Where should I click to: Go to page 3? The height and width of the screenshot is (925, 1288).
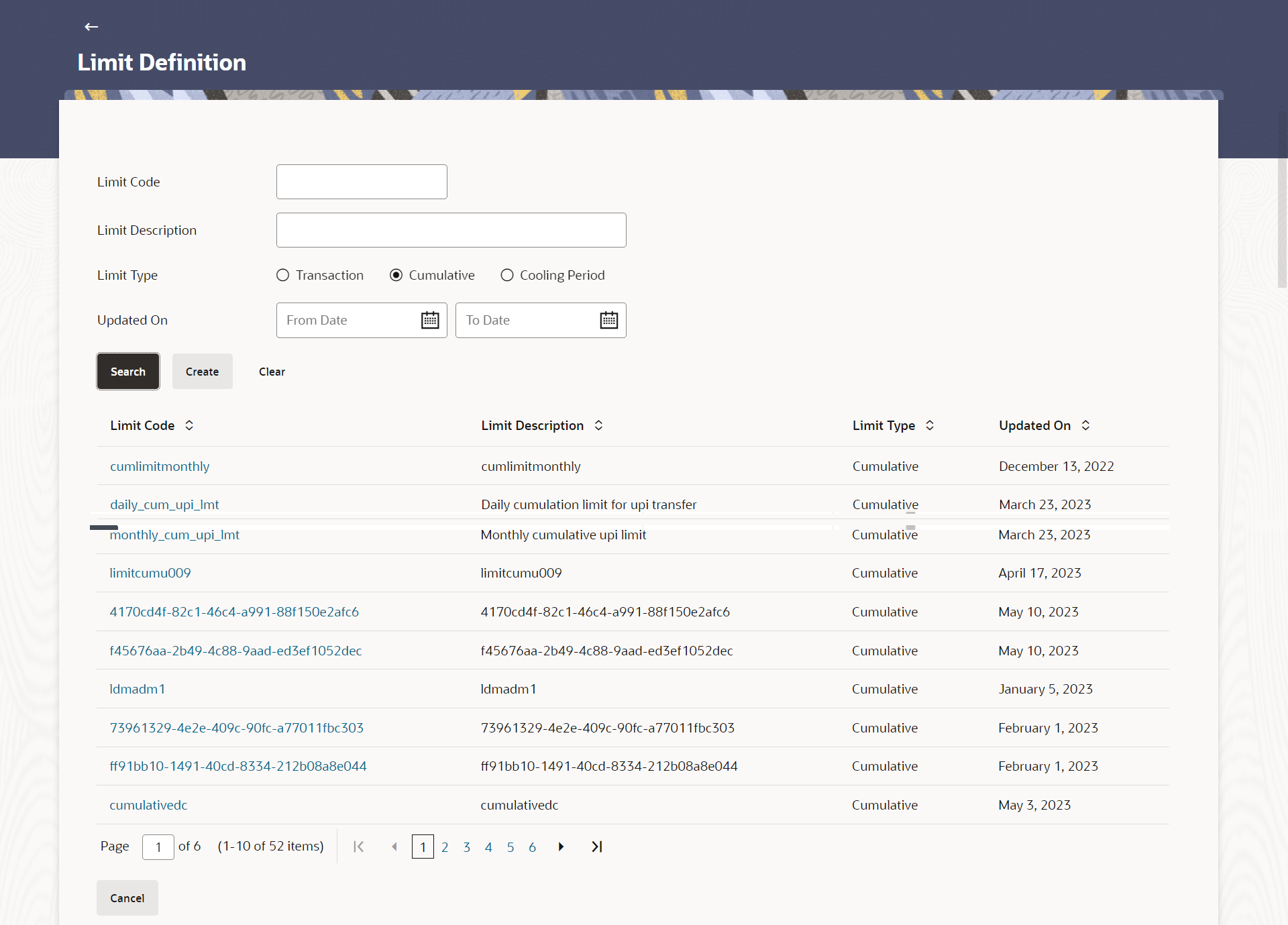(467, 847)
